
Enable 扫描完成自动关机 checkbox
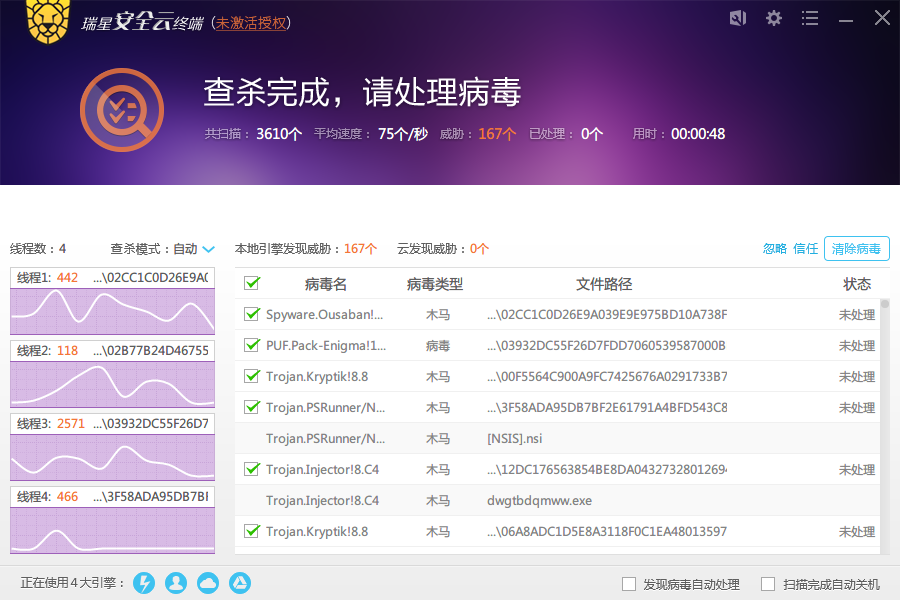click(768, 584)
